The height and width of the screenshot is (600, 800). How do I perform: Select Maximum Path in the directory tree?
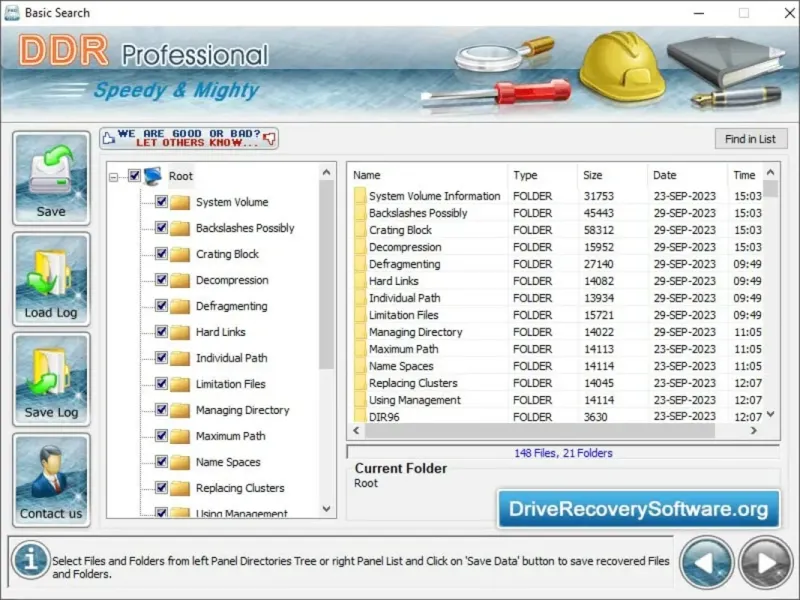point(231,436)
